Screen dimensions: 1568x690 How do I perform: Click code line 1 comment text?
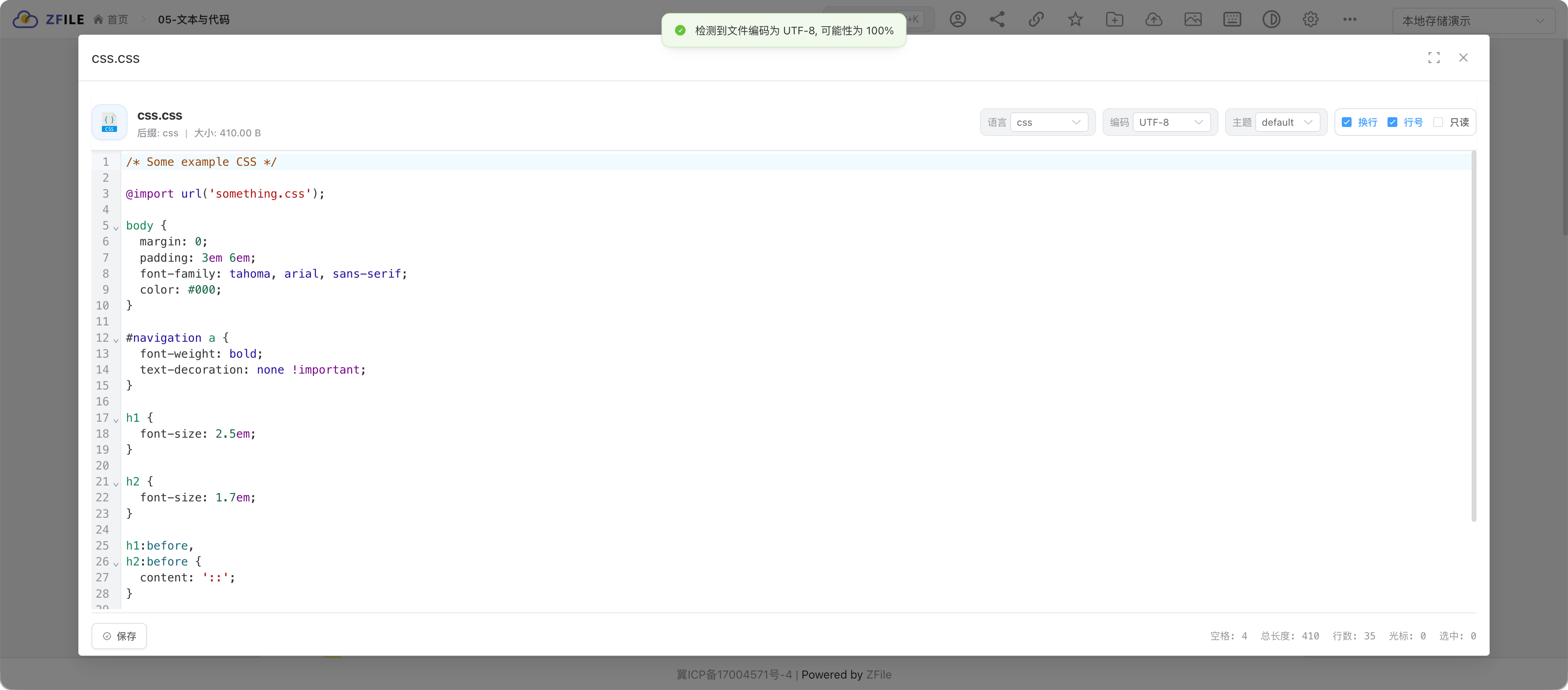pyautogui.click(x=201, y=162)
